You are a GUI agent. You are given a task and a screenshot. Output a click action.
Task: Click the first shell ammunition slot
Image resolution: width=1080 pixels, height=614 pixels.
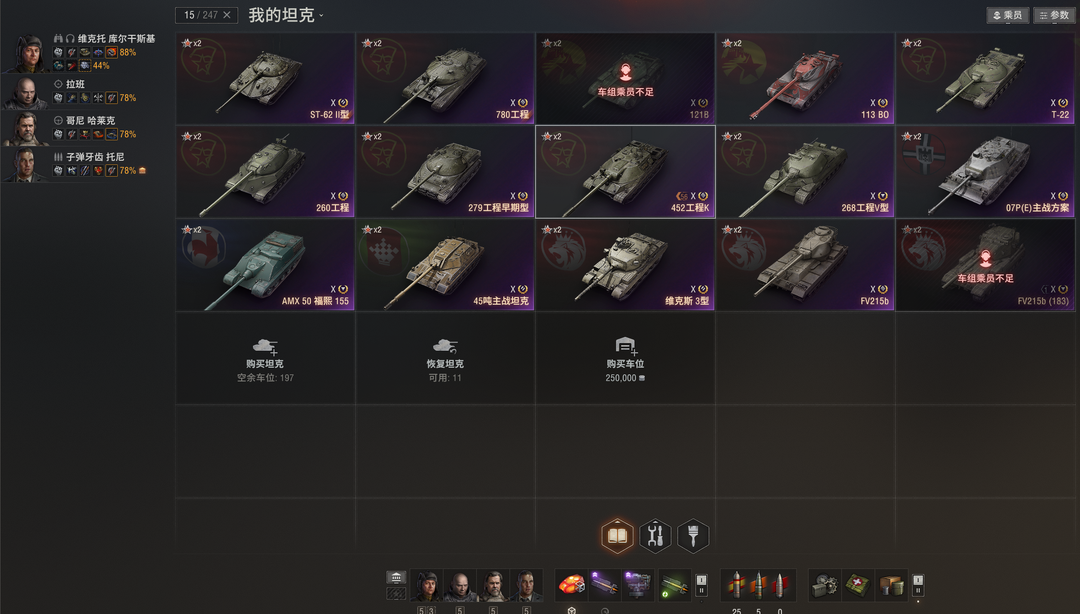[x=736, y=585]
